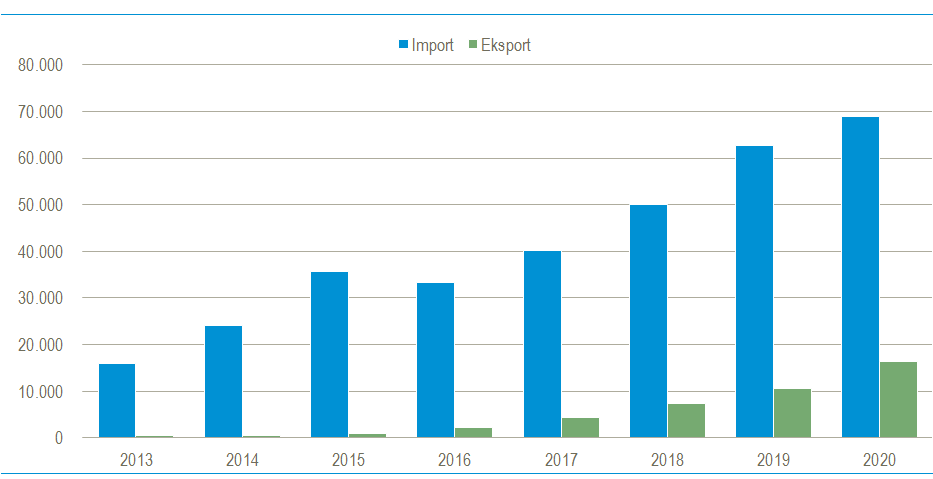Select the green Eksport bar for 2020

point(898,399)
